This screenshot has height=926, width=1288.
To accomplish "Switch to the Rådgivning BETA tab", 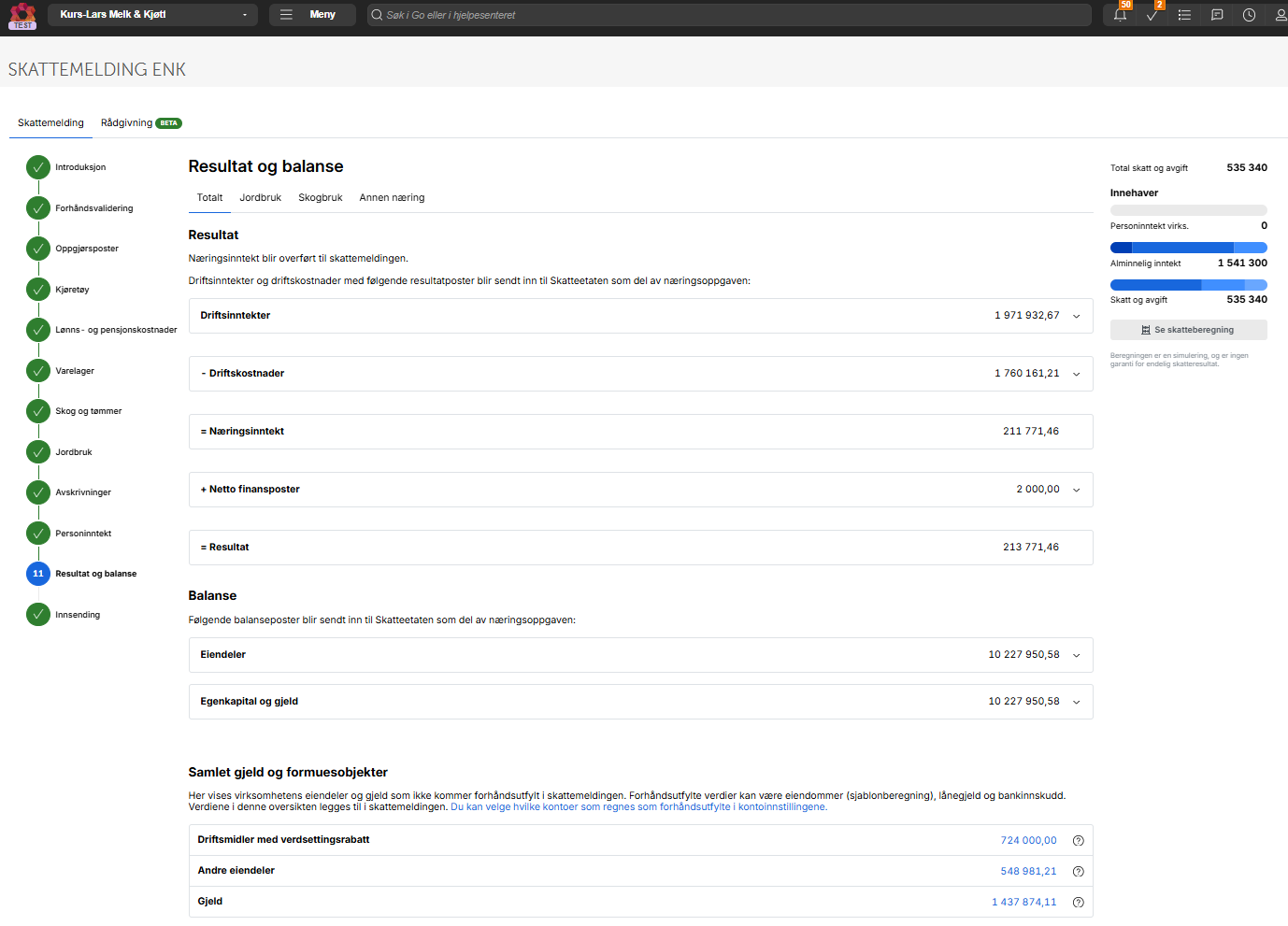I will click(x=141, y=123).
